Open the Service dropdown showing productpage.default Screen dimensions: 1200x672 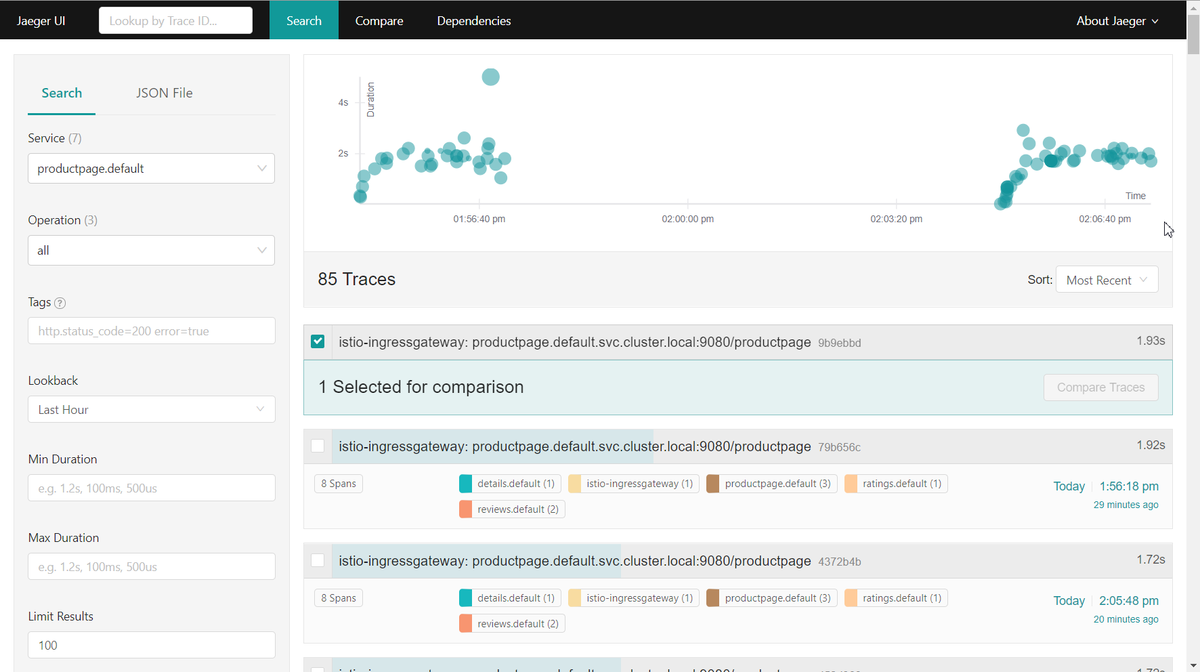point(151,168)
